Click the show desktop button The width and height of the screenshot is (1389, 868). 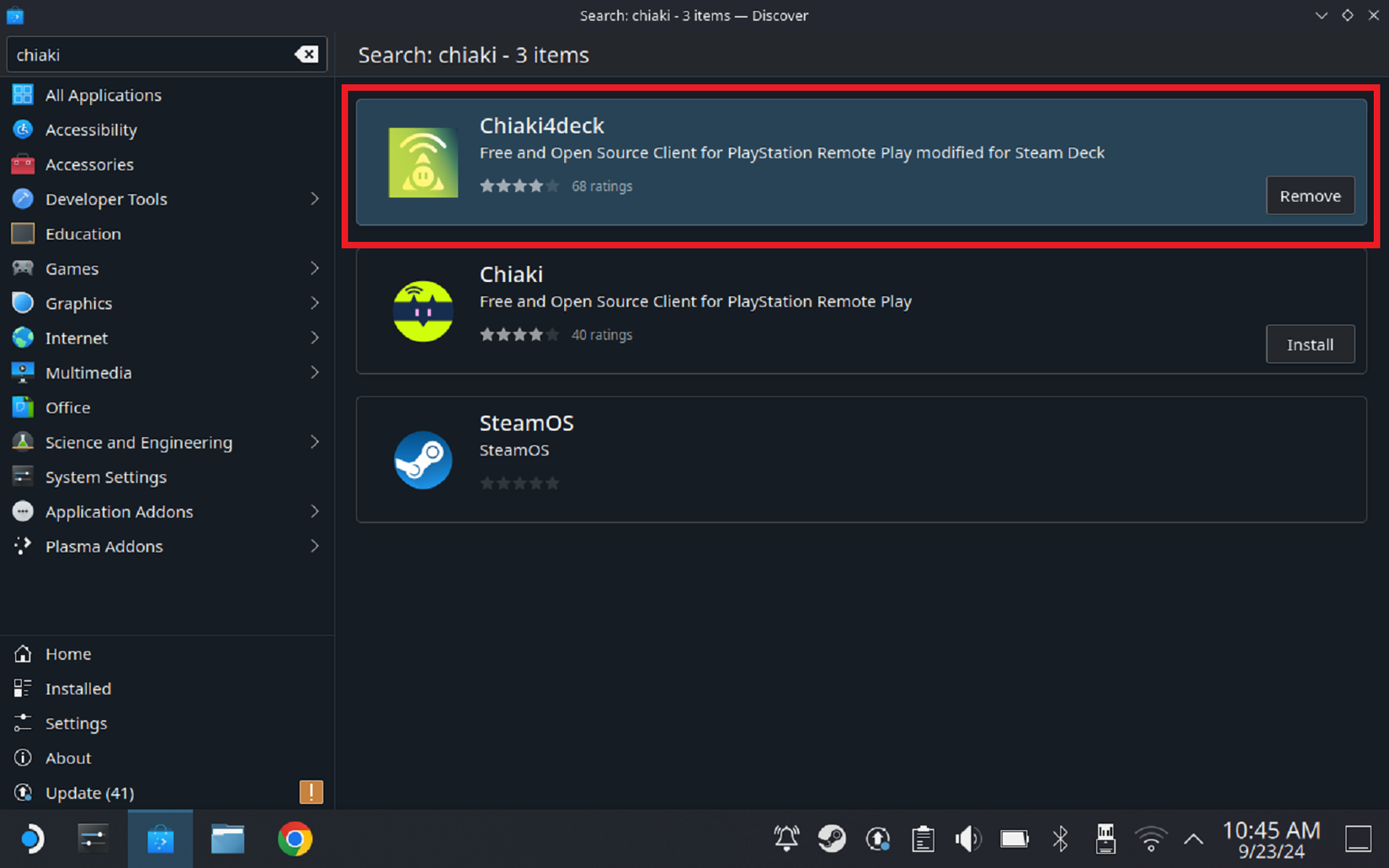(x=1358, y=839)
